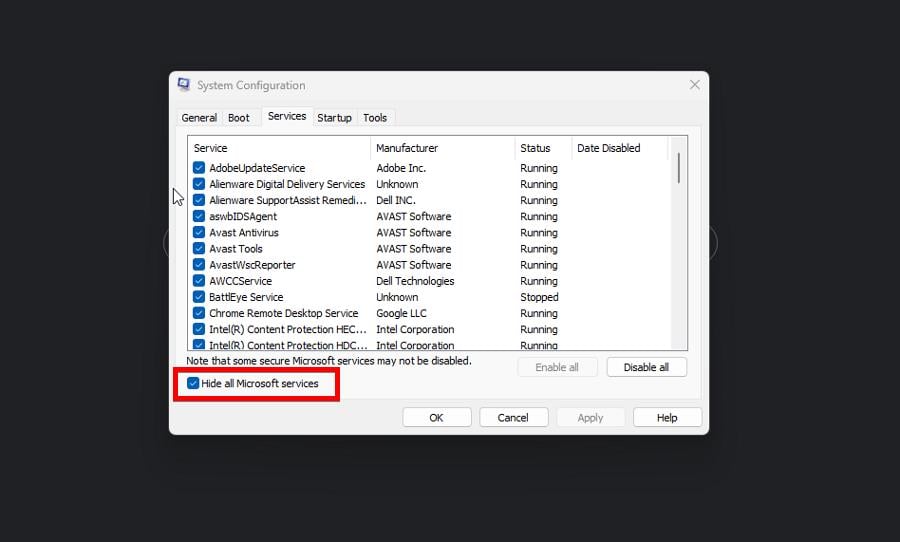The height and width of the screenshot is (542, 900).
Task: Confirm with the OK button
Action: (x=437, y=417)
